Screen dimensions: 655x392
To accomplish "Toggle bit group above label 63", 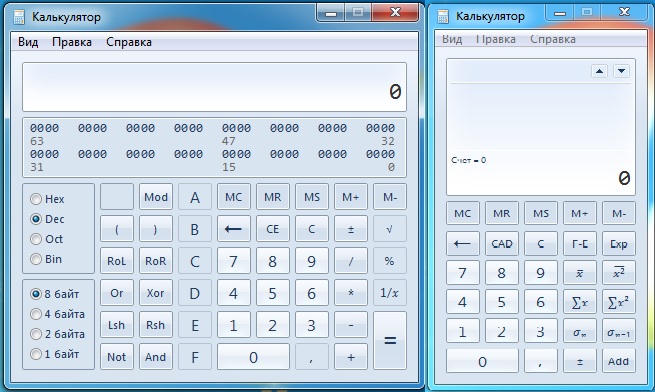I will 44,128.
